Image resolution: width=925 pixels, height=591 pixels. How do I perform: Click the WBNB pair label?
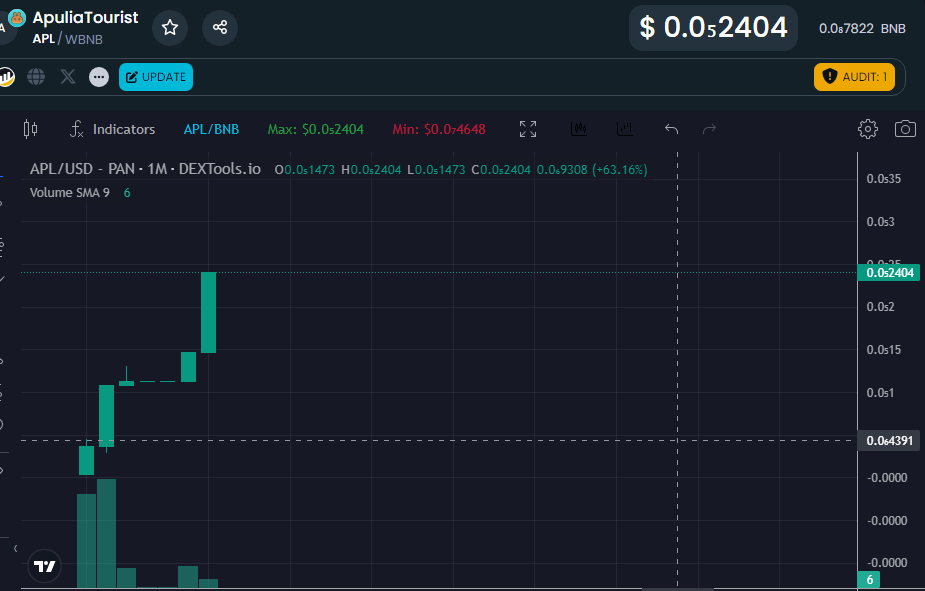point(84,40)
